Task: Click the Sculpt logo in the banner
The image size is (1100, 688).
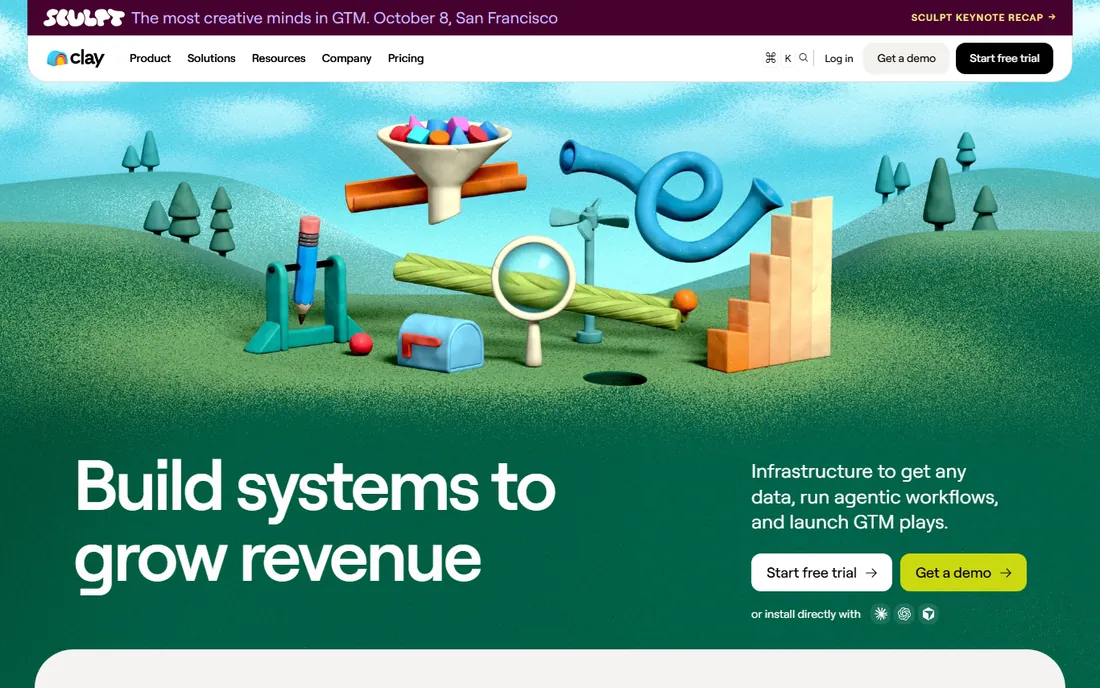Action: point(83,18)
